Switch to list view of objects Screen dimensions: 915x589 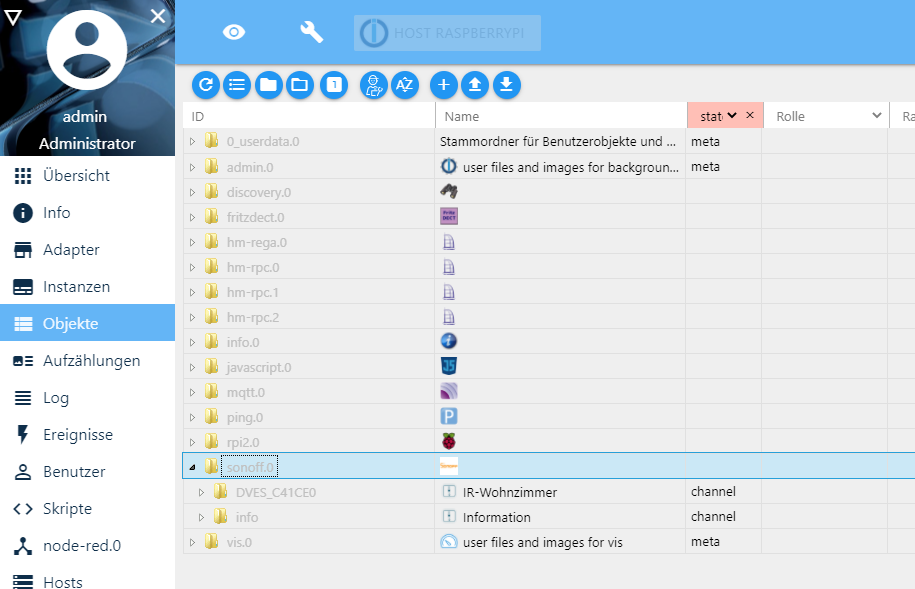(237, 85)
